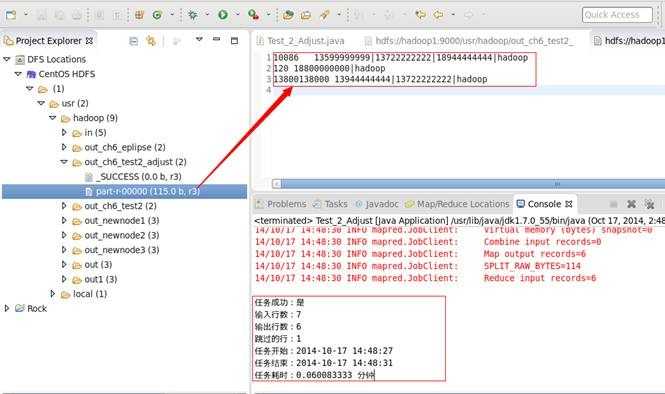Screen dimensions: 665x394
Task: Open the Back history dropdown arrow
Action: (453, 15)
